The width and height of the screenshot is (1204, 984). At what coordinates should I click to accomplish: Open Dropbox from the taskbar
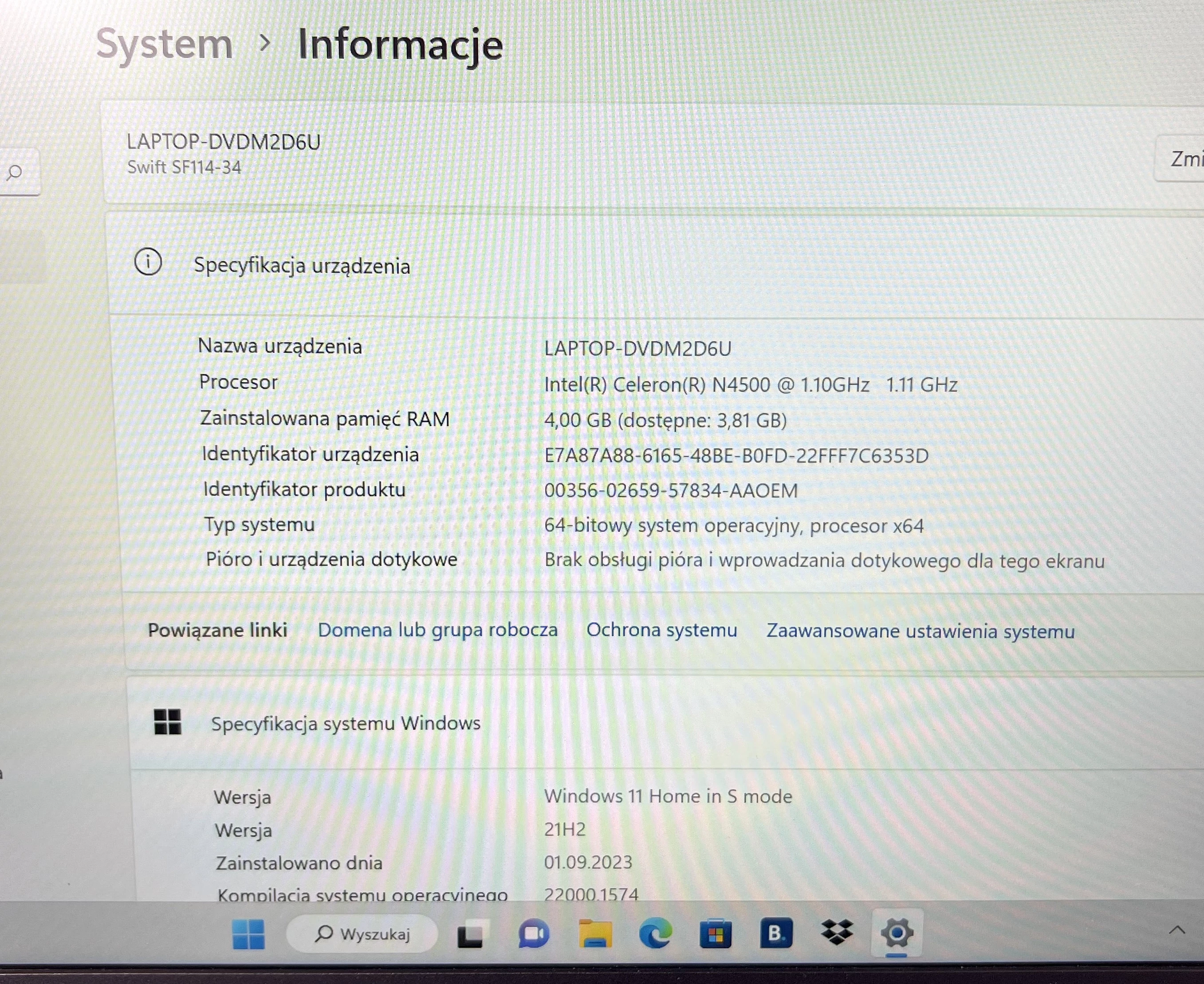[837, 933]
